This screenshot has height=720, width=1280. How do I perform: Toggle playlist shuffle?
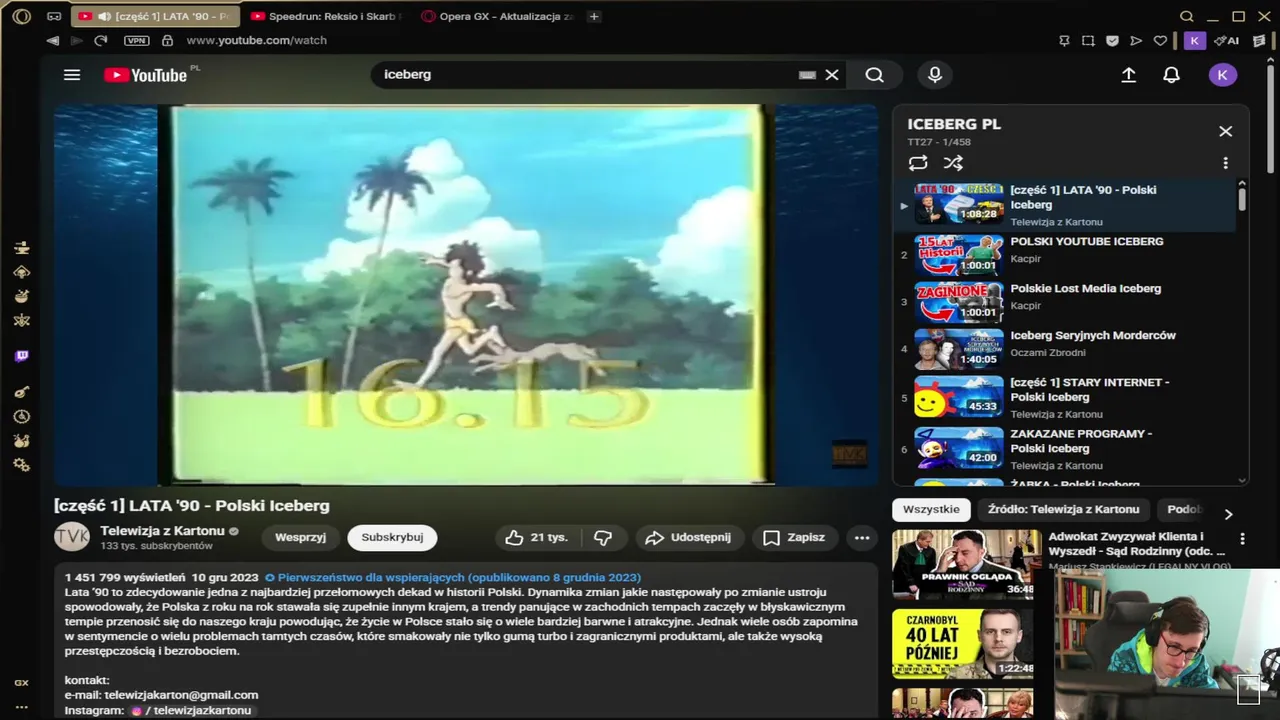click(953, 163)
